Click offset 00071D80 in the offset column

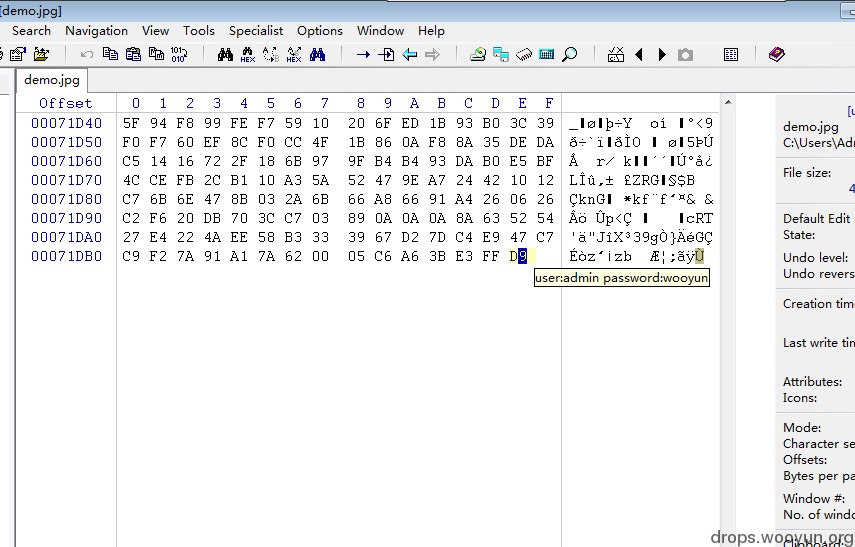click(x=67, y=199)
